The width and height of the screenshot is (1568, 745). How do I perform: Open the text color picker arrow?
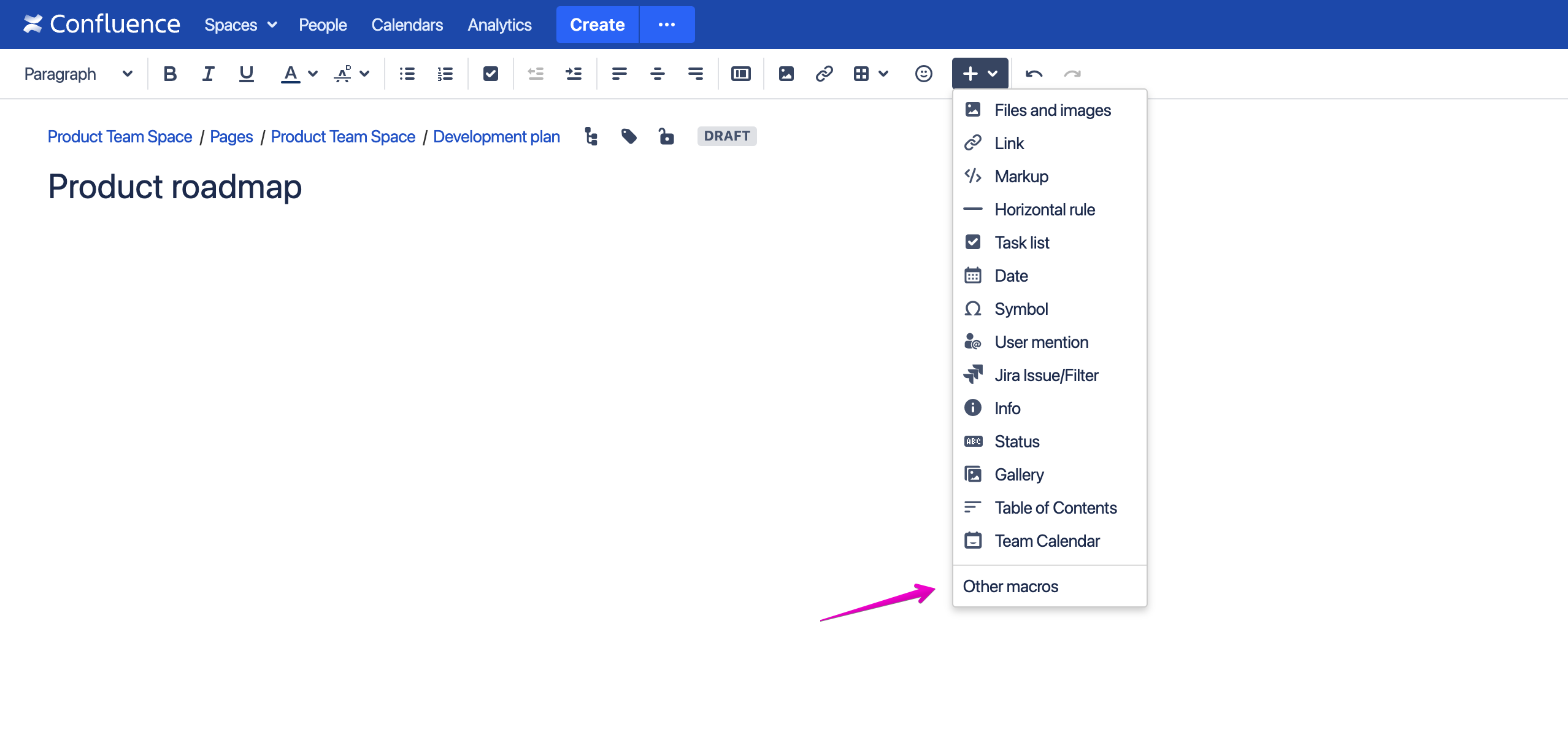click(313, 74)
